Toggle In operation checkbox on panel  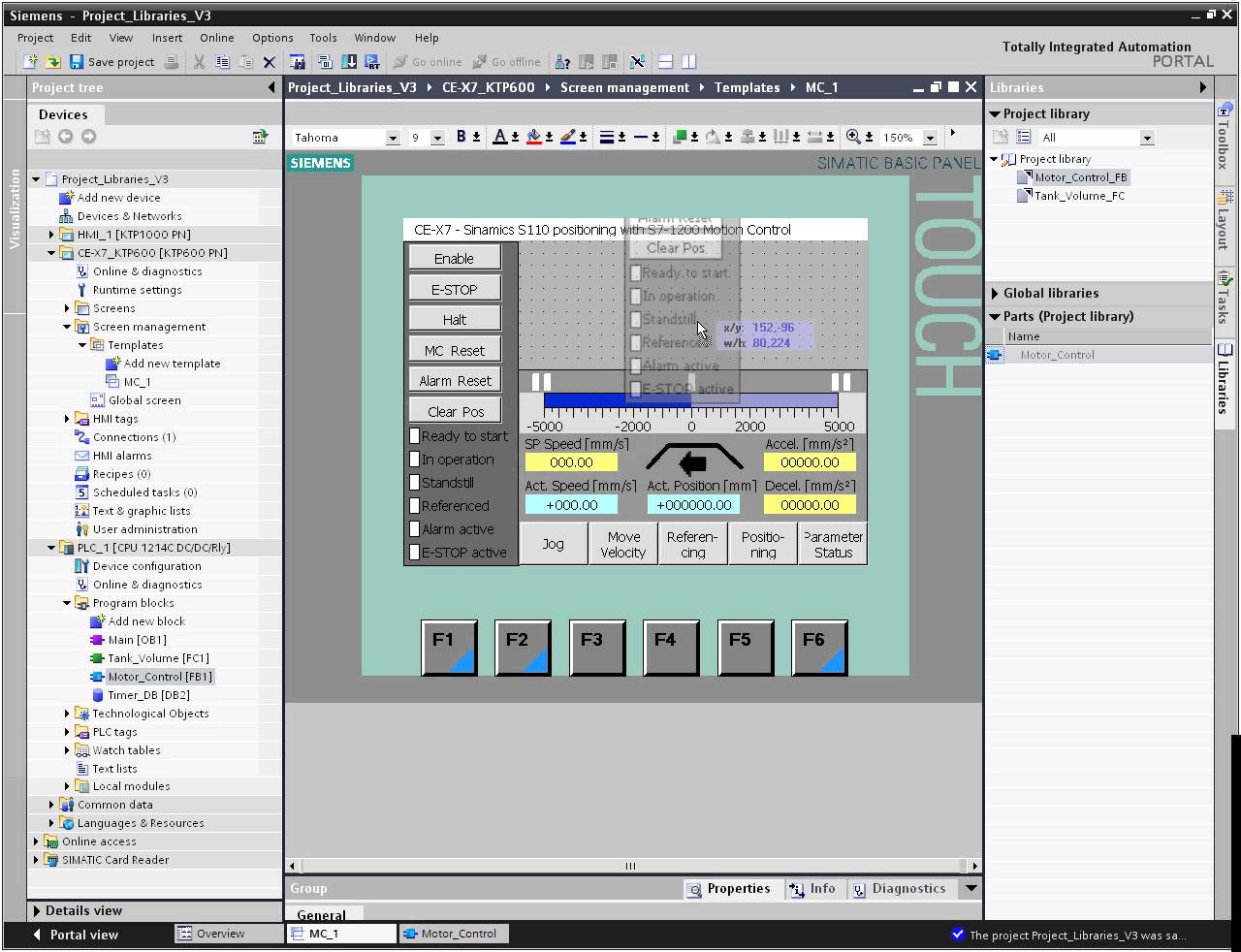click(415, 460)
